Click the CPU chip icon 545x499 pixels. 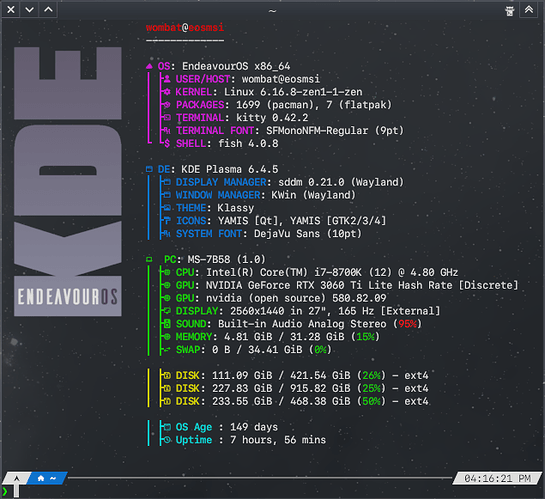pos(167,272)
